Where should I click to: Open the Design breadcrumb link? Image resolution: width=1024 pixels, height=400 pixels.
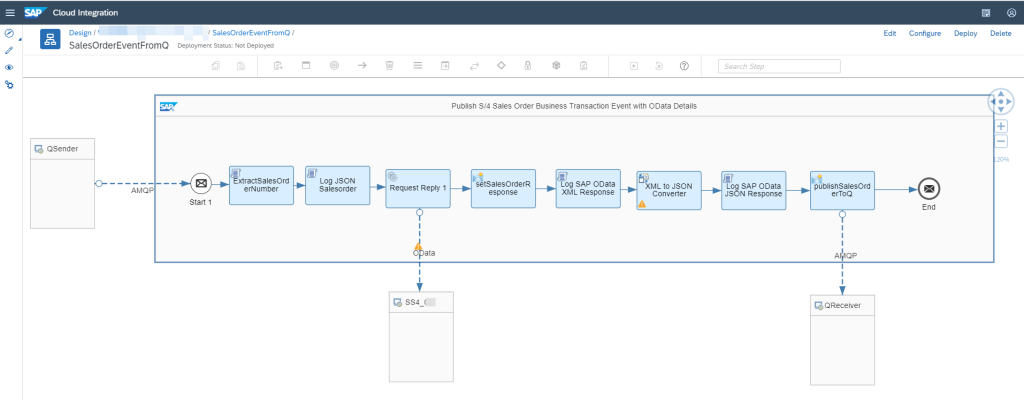(80, 33)
